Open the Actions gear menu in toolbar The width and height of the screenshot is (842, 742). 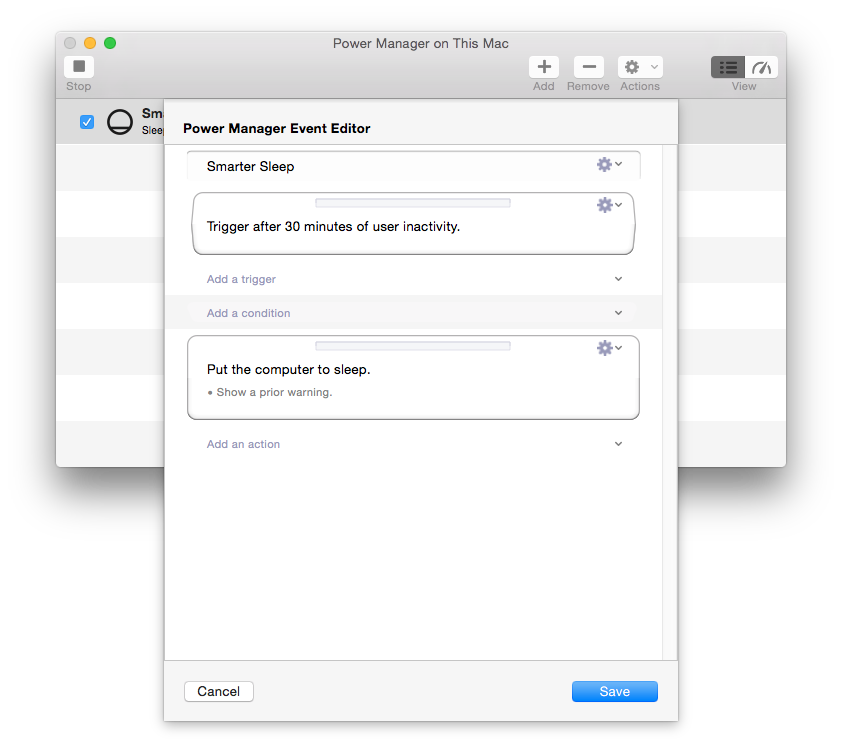tap(640, 67)
